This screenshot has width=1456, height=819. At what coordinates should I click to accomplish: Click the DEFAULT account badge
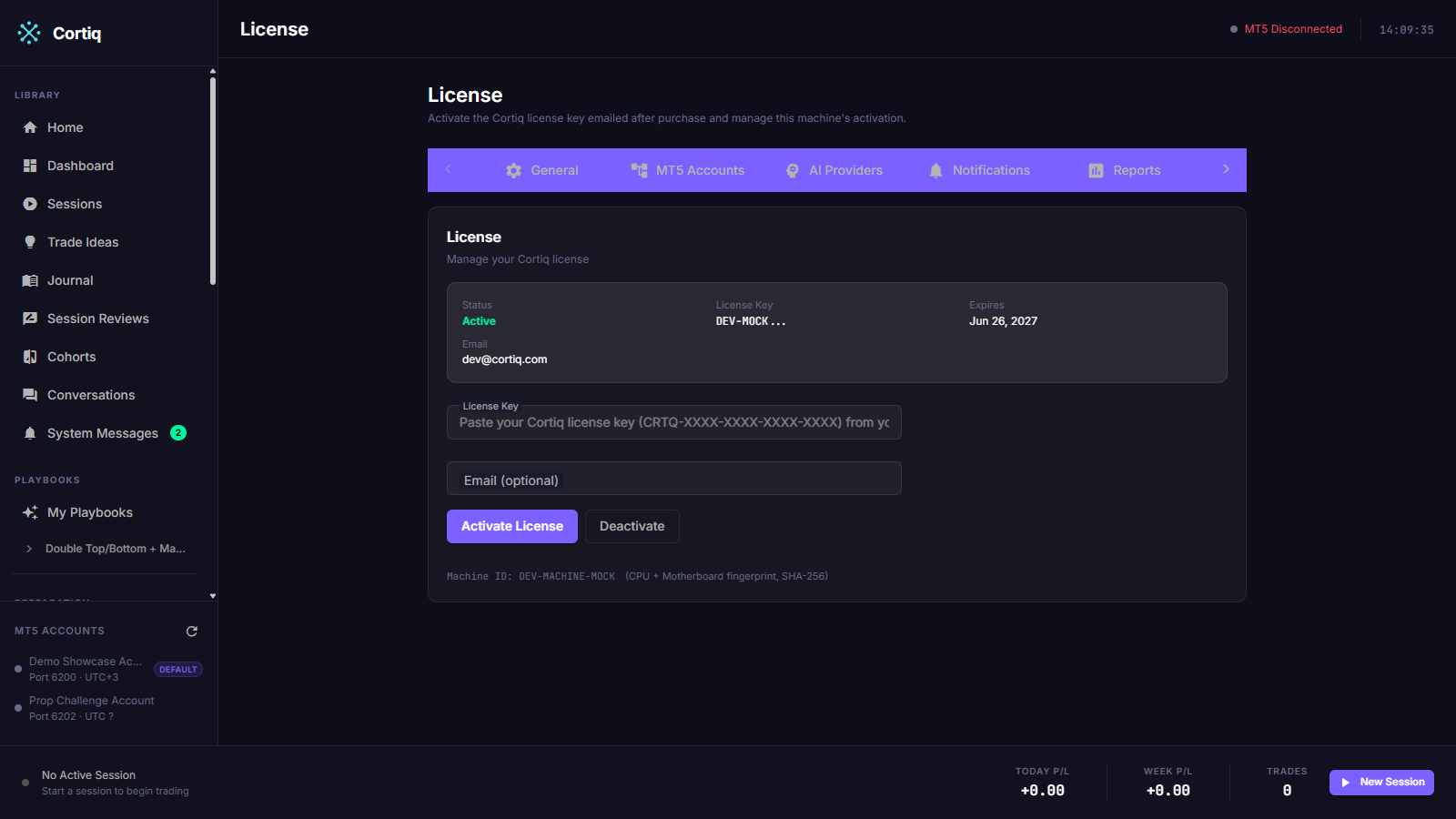point(178,670)
